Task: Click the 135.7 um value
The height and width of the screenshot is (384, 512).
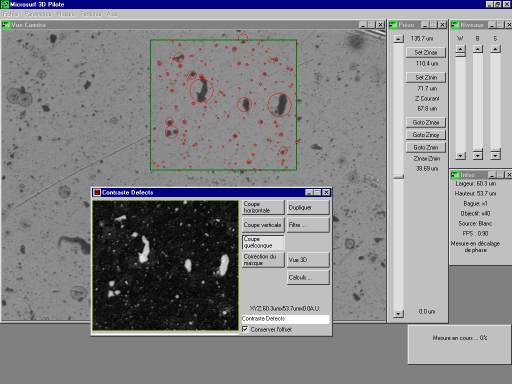Action: point(422,39)
